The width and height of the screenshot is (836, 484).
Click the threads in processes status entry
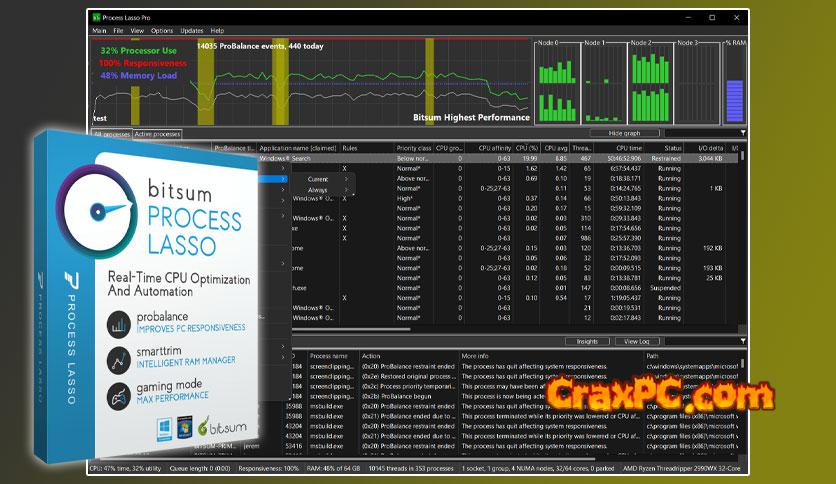pyautogui.click(x=411, y=469)
